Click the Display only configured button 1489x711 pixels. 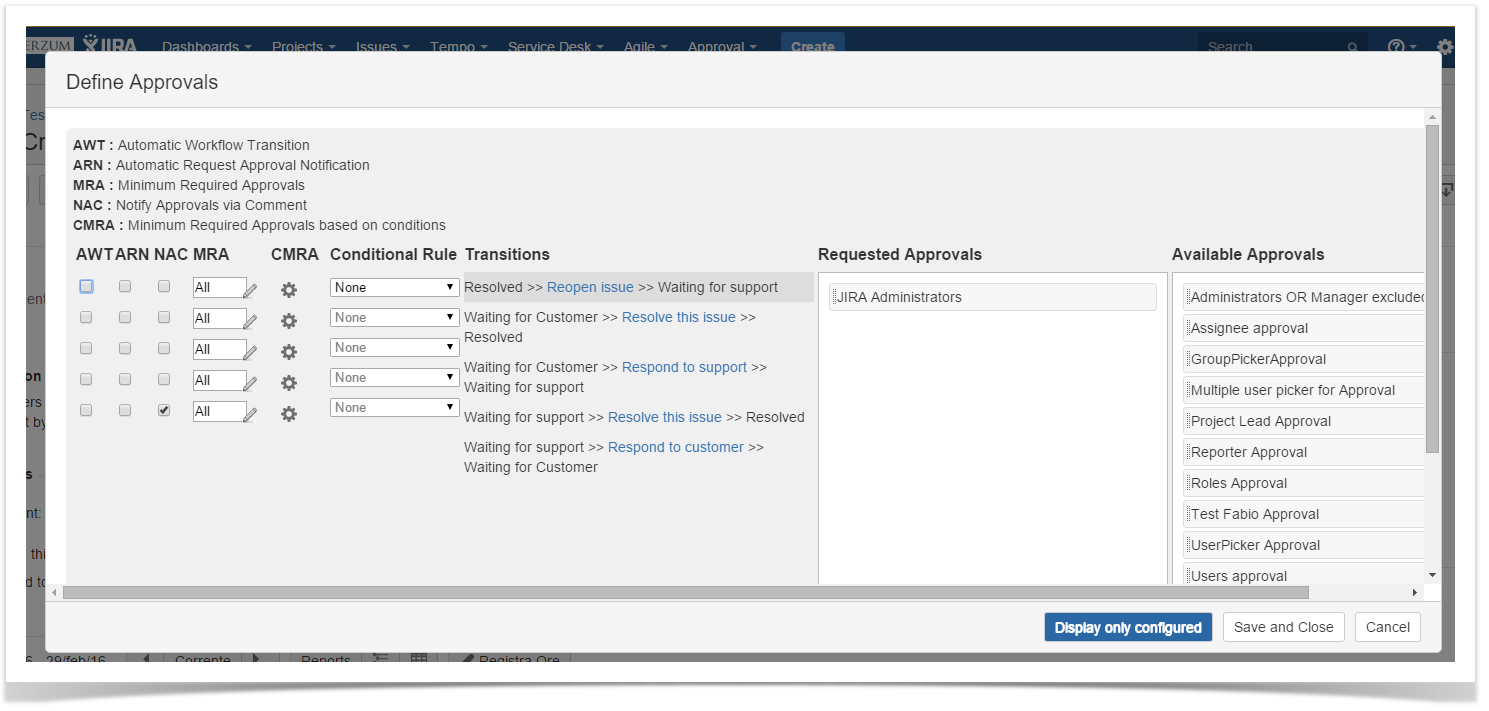click(1127, 627)
